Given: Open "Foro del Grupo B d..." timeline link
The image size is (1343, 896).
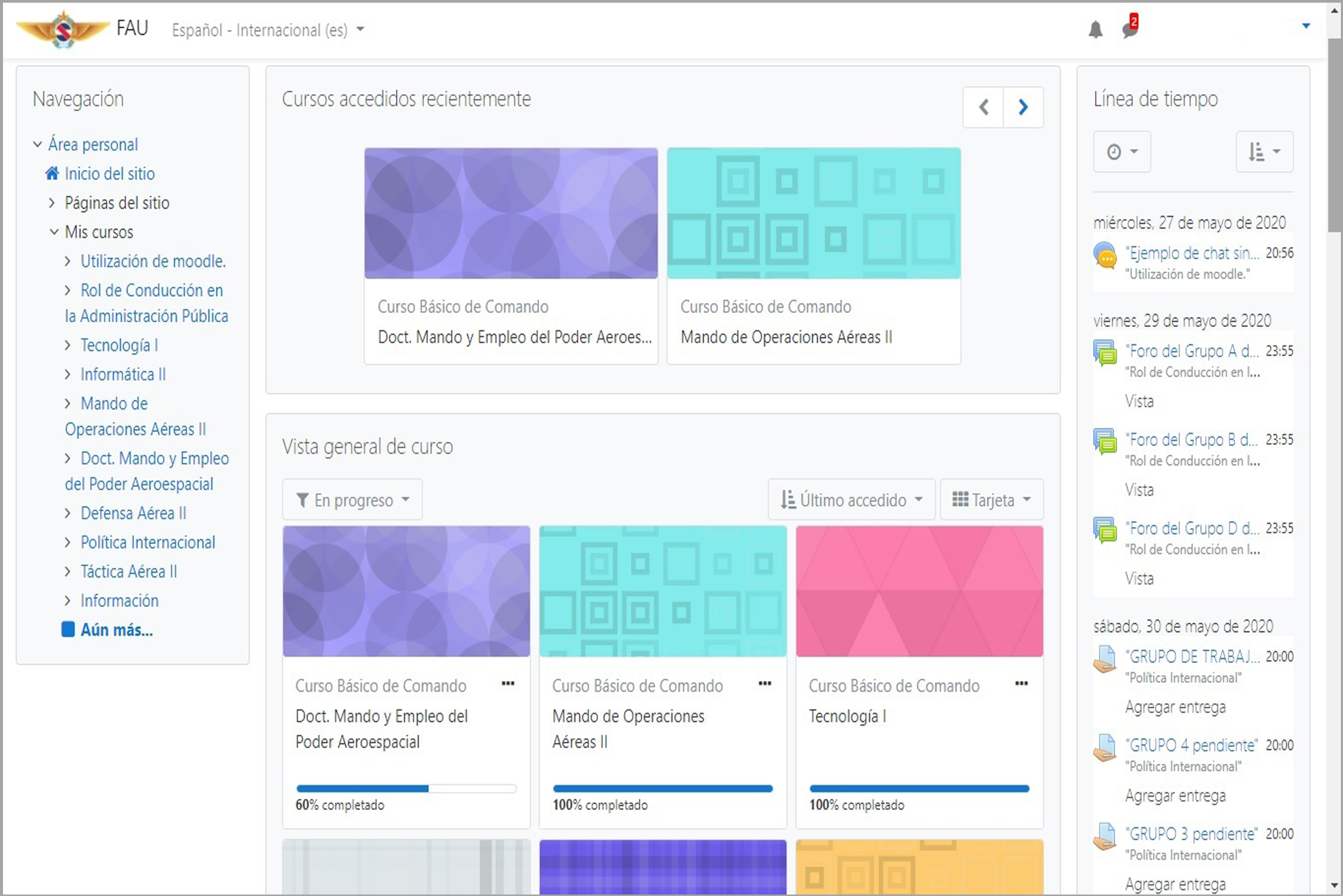Looking at the screenshot, I should 1192,439.
